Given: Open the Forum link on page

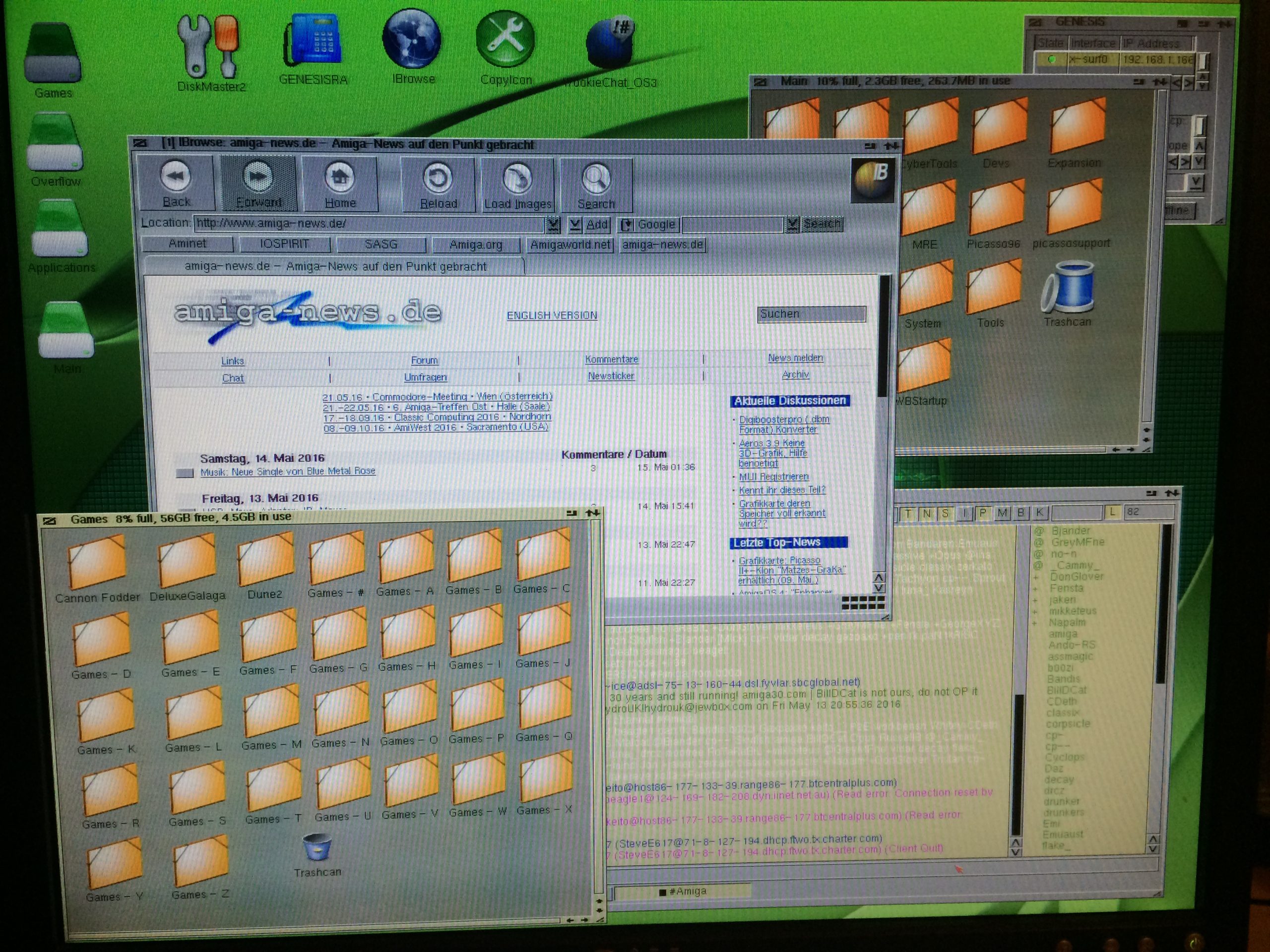Looking at the screenshot, I should click(424, 360).
